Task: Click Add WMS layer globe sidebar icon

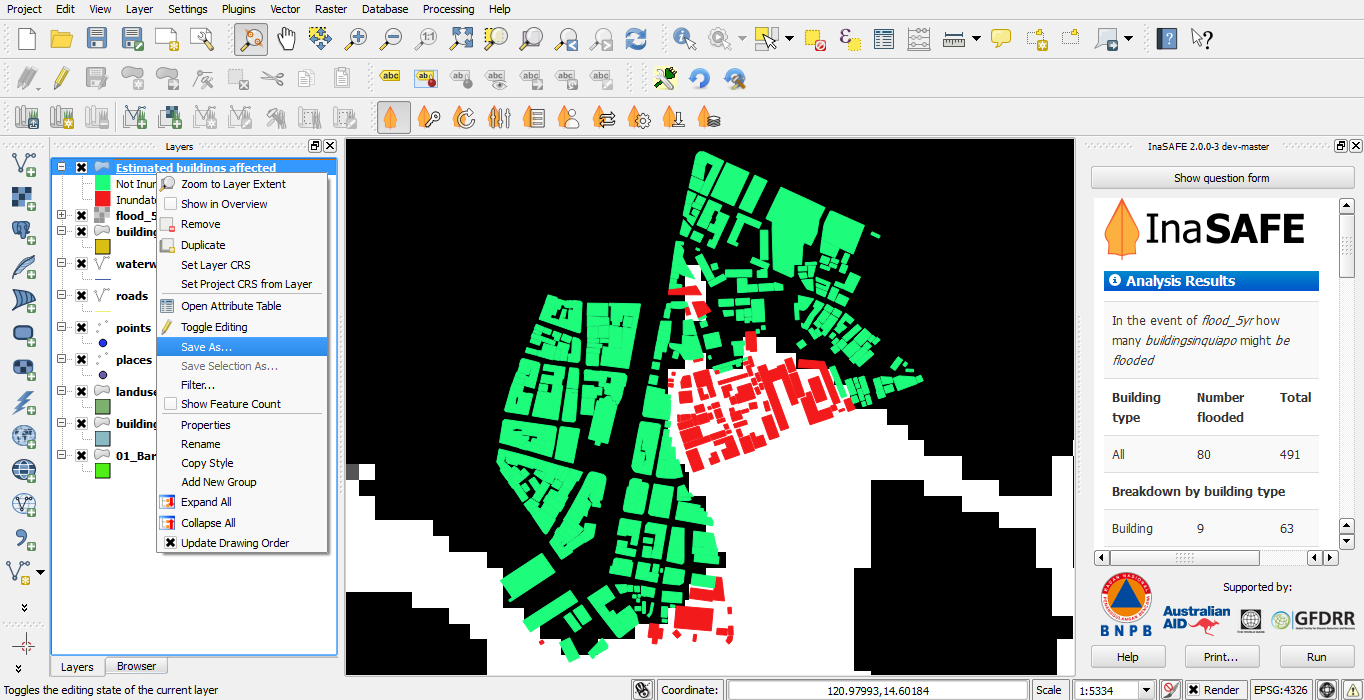Action: (x=22, y=436)
